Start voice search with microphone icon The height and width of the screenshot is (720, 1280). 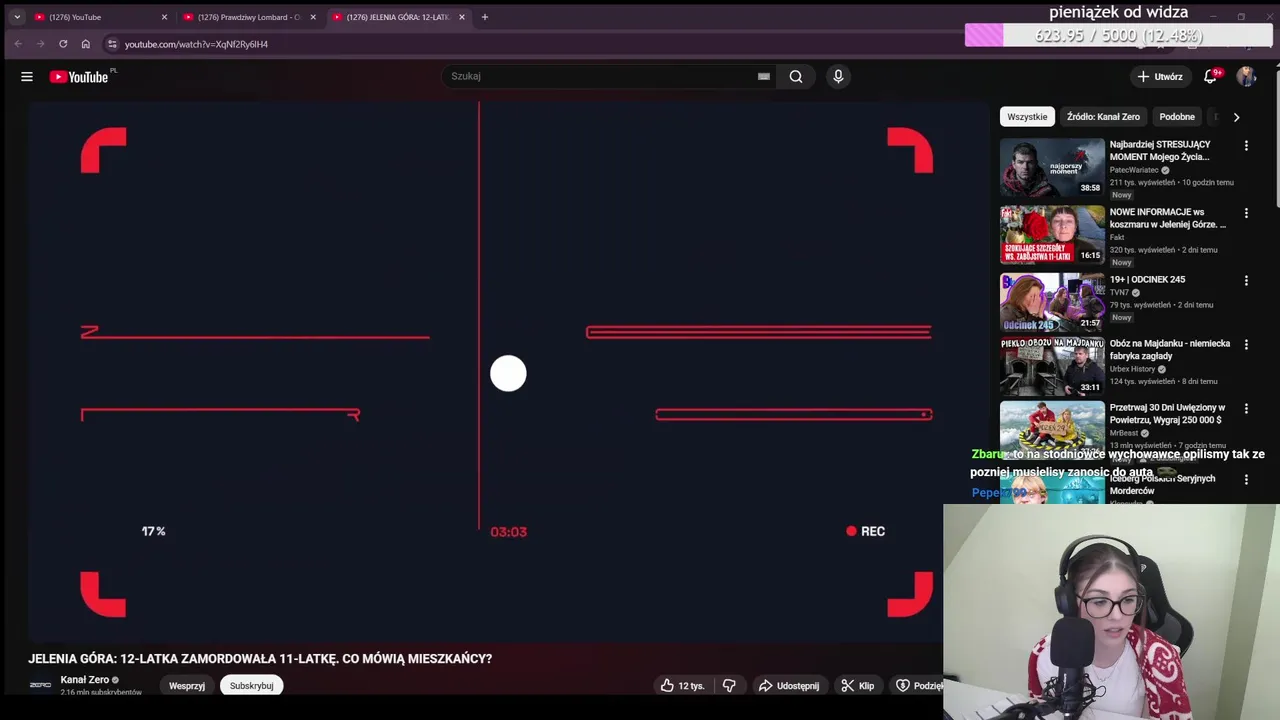838,76
